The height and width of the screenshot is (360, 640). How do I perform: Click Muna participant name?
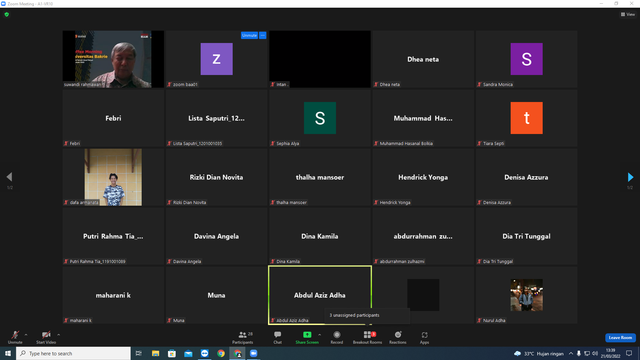(x=216, y=295)
